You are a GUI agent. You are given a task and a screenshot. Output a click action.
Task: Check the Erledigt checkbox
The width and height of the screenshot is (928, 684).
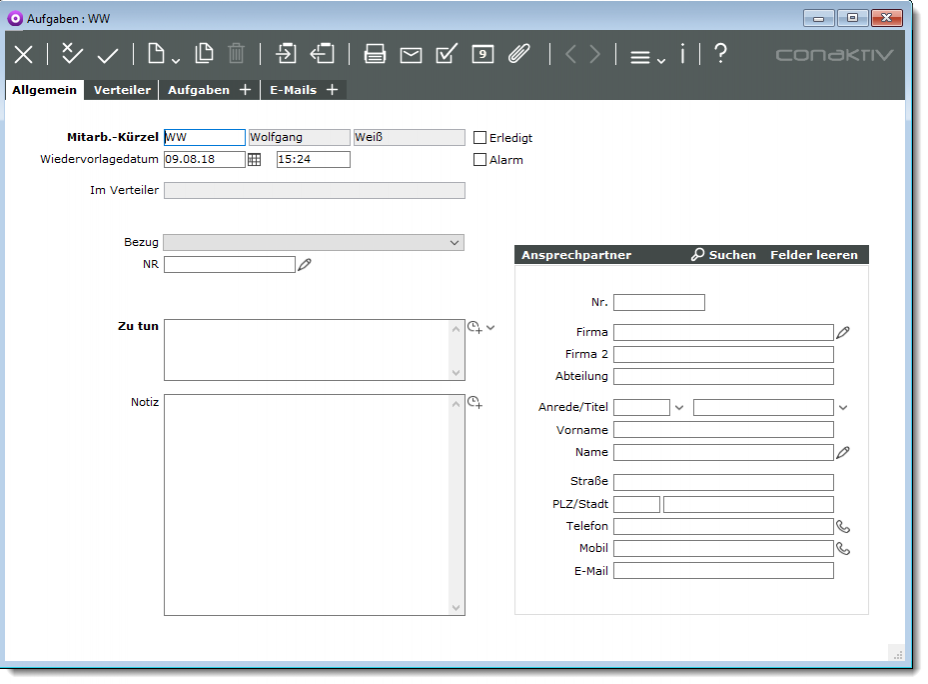[x=480, y=138]
